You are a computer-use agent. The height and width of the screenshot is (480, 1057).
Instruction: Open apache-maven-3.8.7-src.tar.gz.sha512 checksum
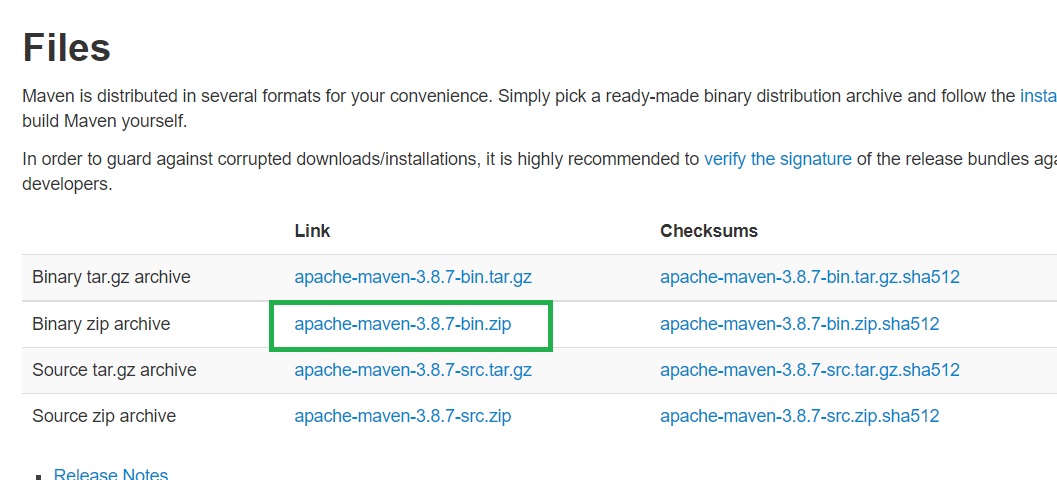[x=810, y=370]
